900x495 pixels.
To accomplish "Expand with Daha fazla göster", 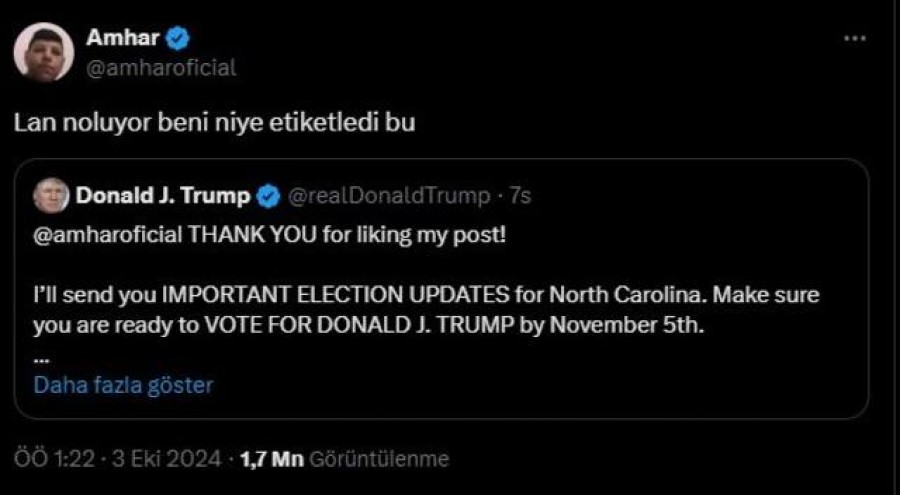I will coord(123,385).
